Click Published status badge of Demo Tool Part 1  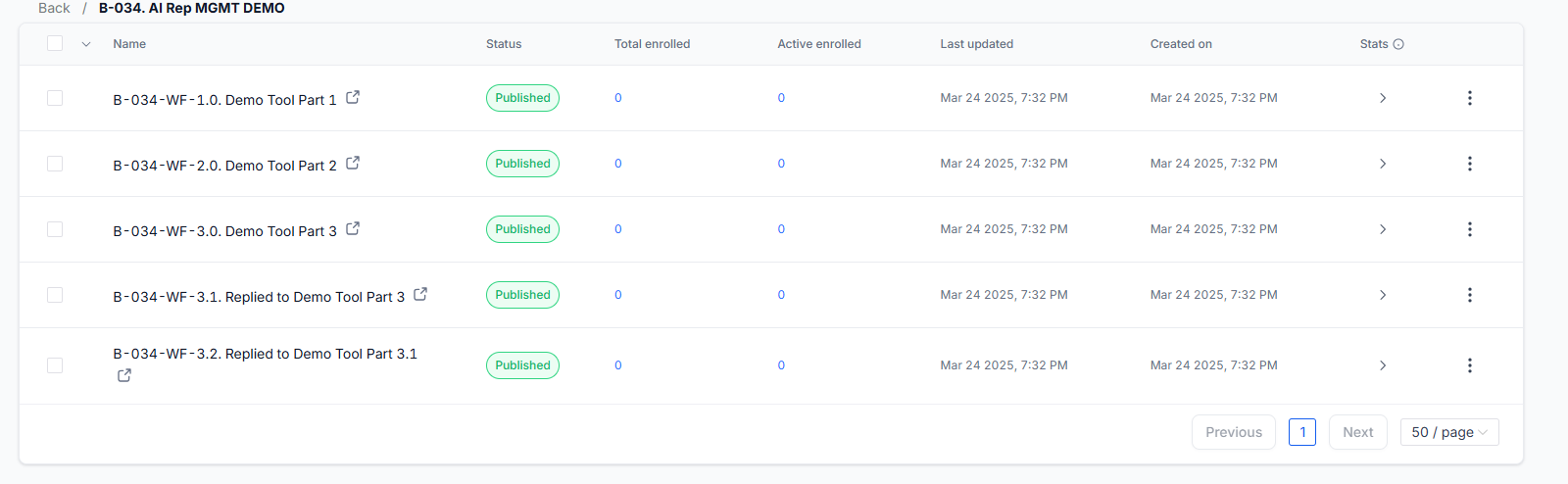[522, 98]
